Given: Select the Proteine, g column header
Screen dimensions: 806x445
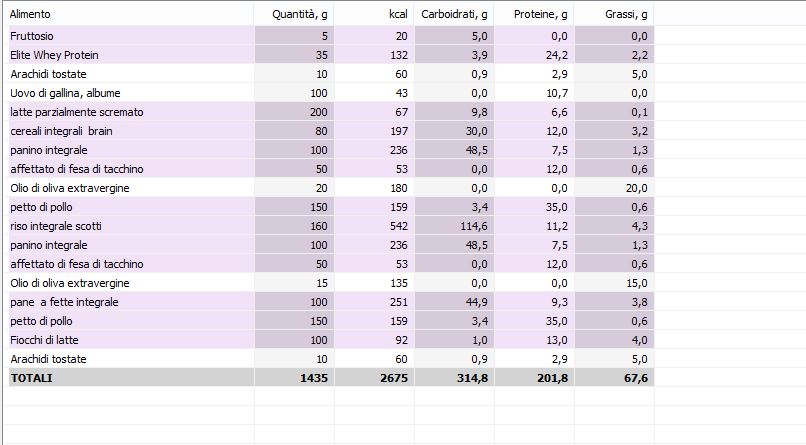Looking at the screenshot, I should (540, 14).
